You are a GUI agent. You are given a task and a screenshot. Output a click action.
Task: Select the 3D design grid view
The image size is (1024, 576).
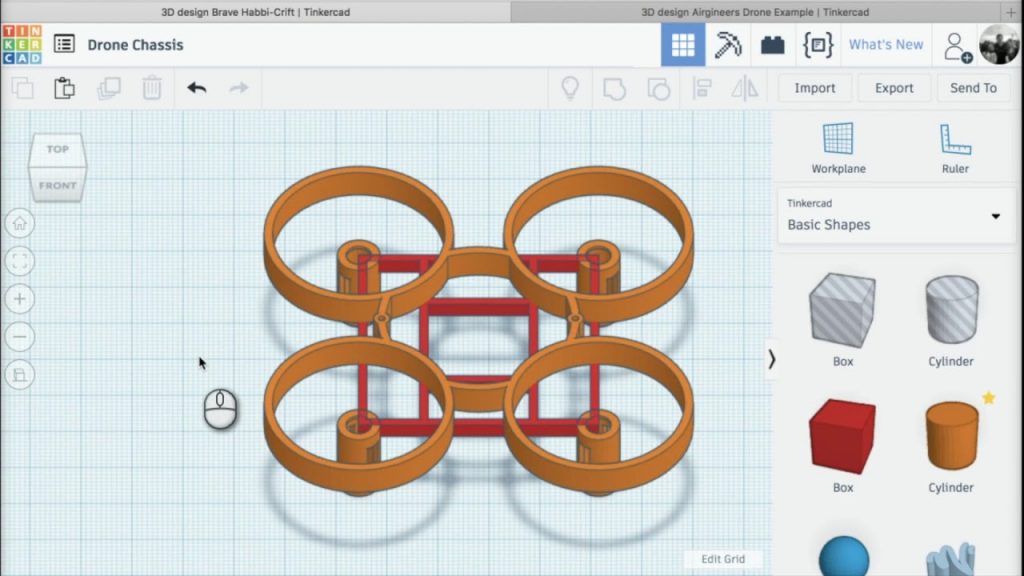point(683,45)
